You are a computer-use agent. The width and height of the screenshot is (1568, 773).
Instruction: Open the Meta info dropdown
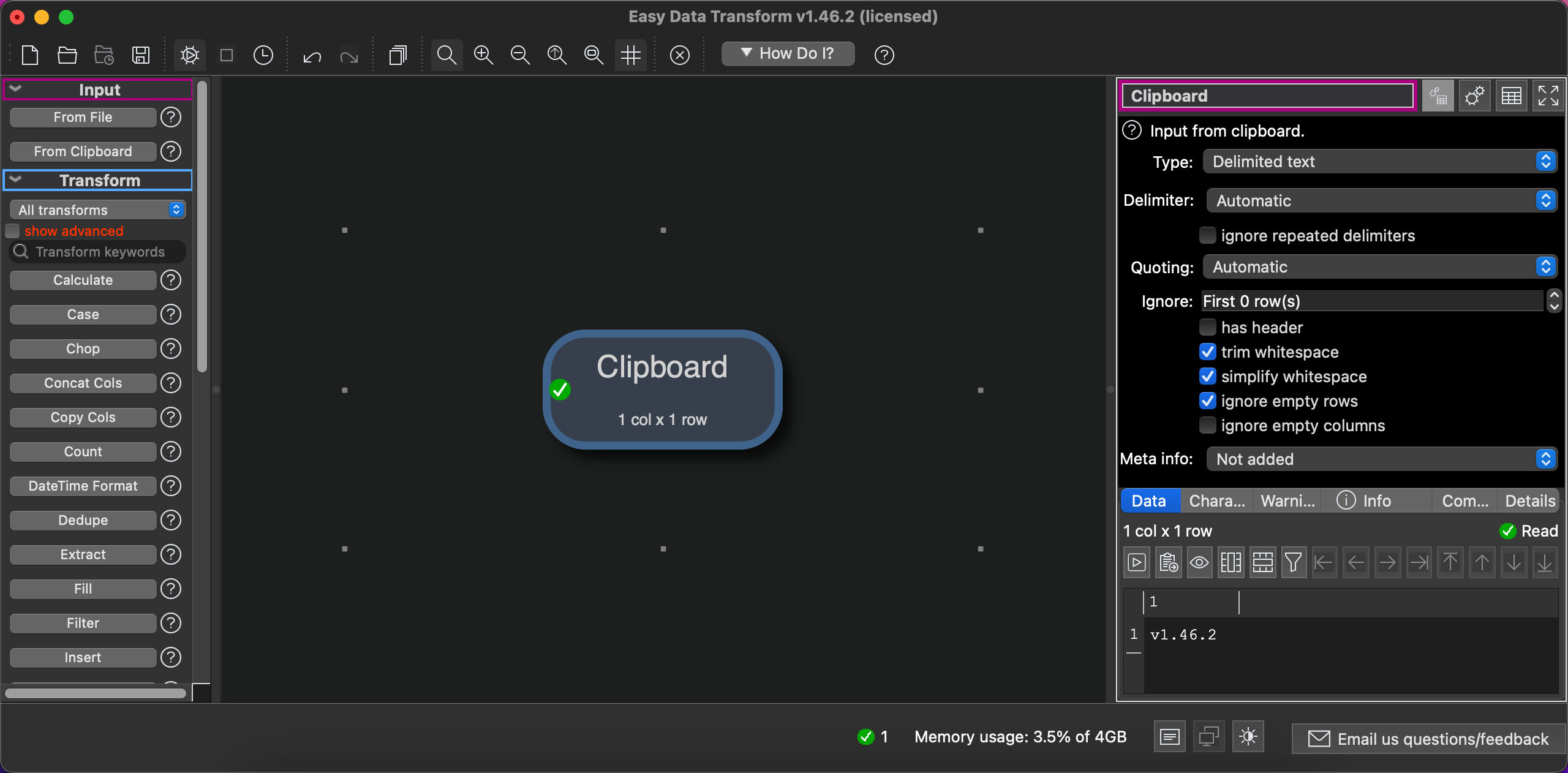tap(1381, 459)
